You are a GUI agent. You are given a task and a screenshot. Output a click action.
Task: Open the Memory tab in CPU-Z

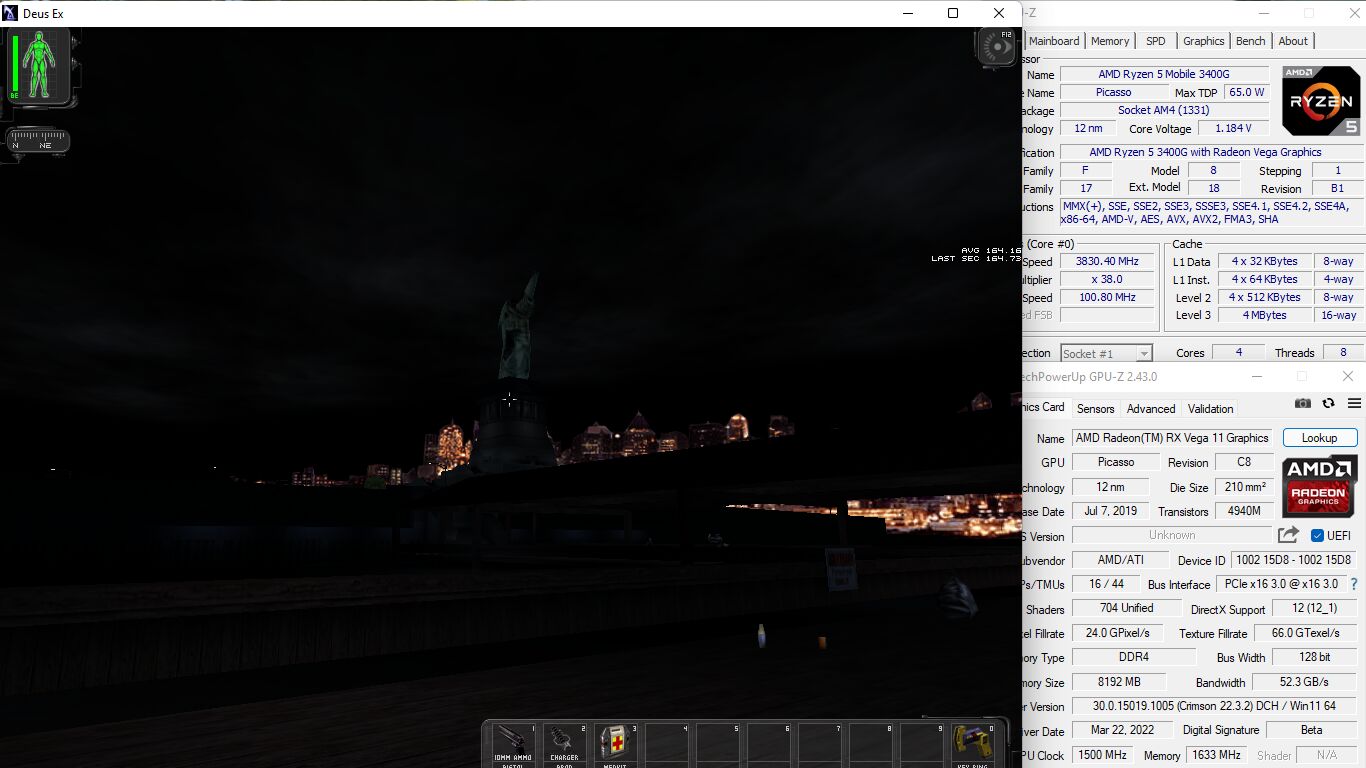(x=1110, y=41)
